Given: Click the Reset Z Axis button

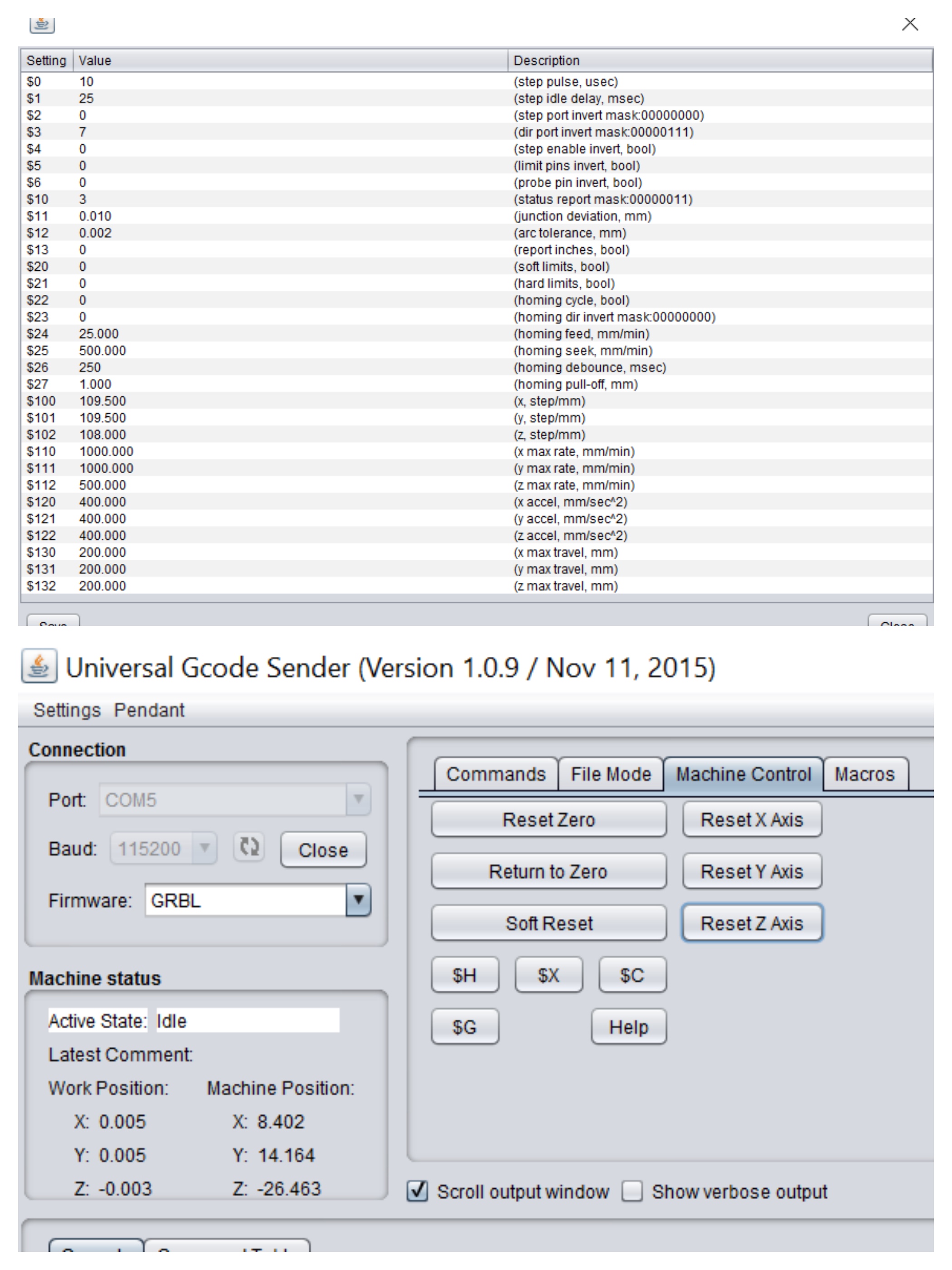Looking at the screenshot, I should click(x=752, y=923).
